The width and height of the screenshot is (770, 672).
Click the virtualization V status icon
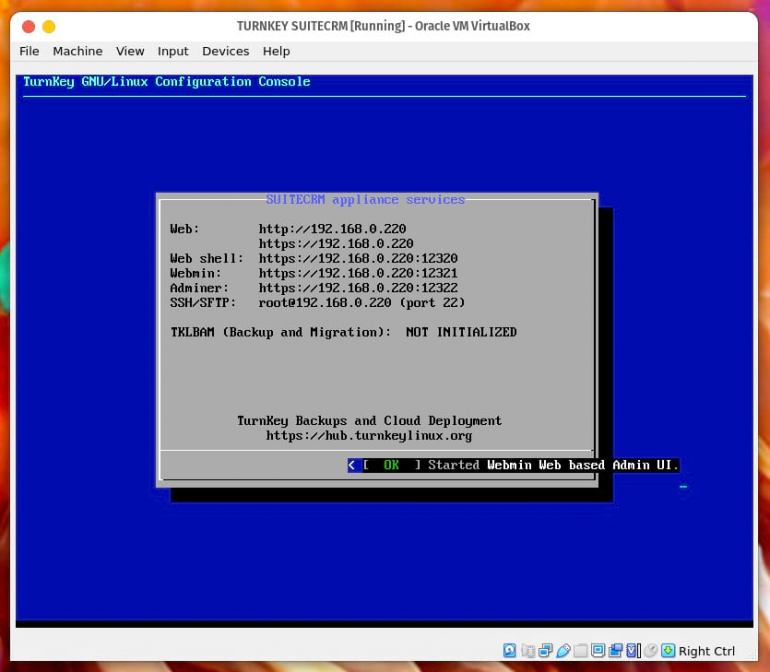[x=634, y=650]
